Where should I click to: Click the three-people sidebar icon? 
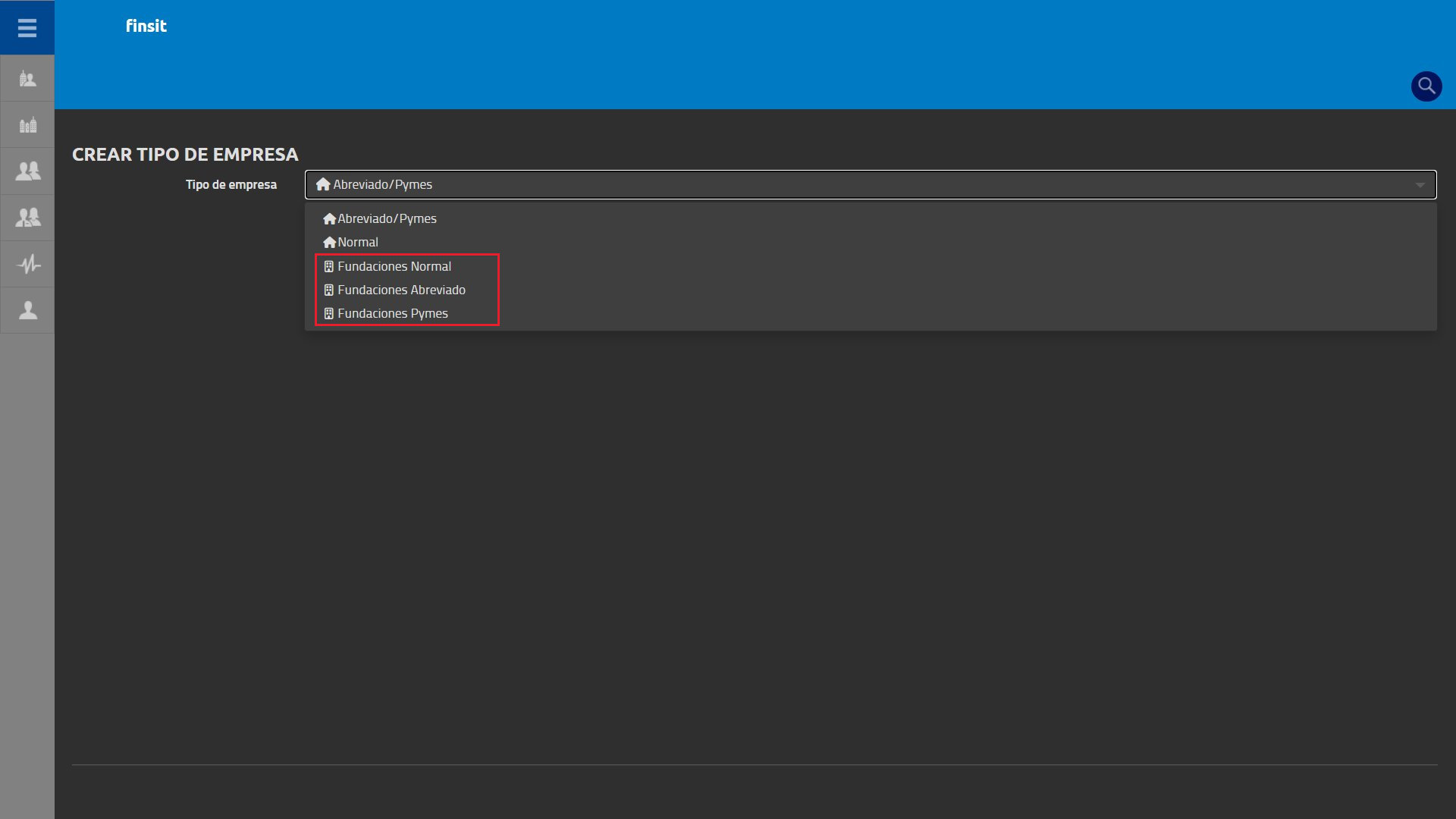click(x=27, y=218)
